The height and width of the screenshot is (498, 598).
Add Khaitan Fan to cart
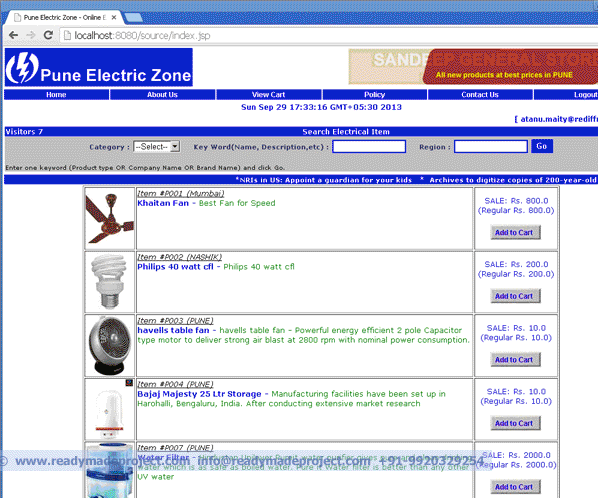pos(514,233)
